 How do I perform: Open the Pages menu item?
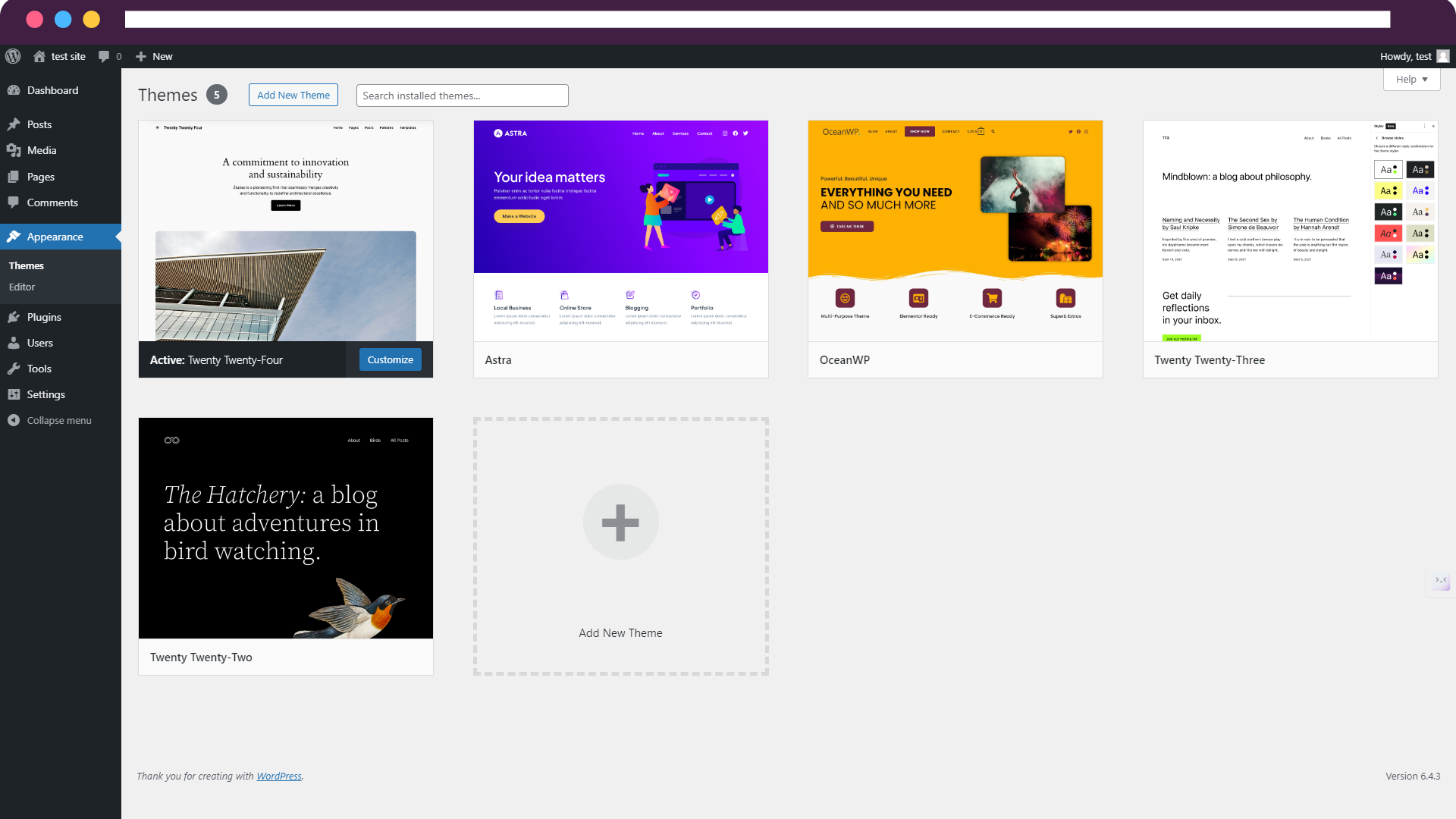click(x=61, y=177)
